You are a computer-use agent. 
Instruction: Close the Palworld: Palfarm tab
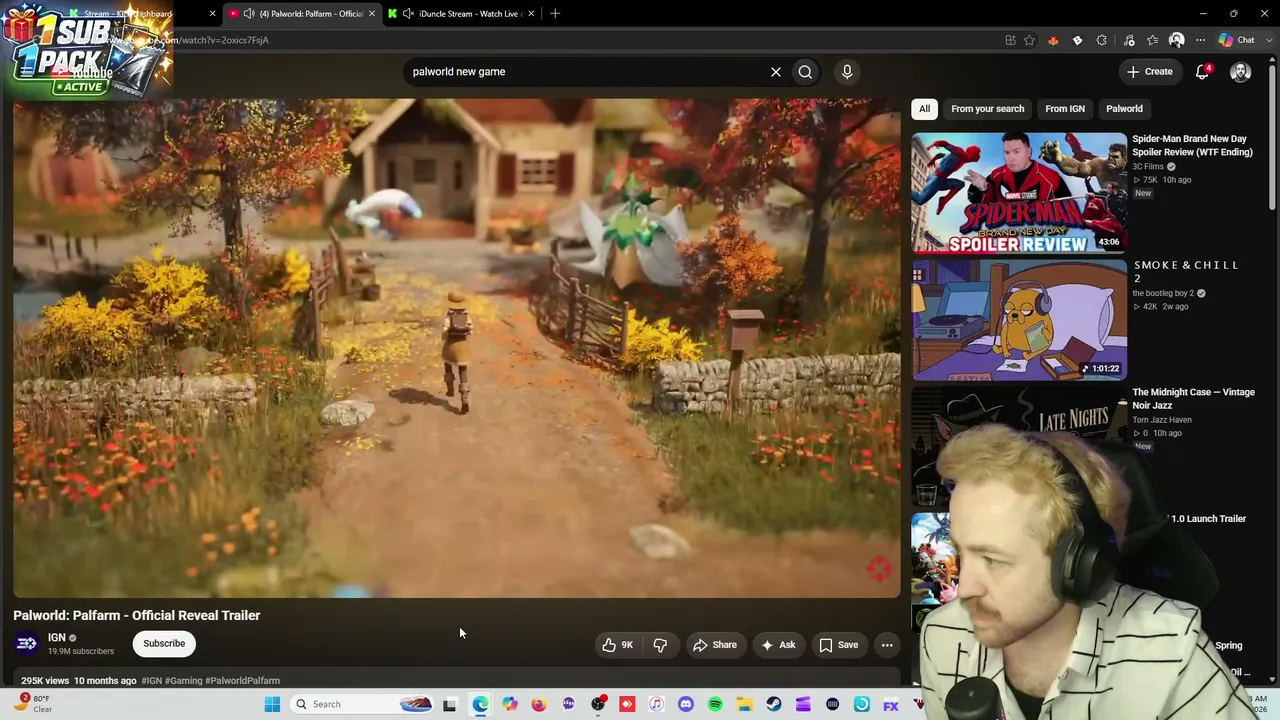tap(371, 14)
